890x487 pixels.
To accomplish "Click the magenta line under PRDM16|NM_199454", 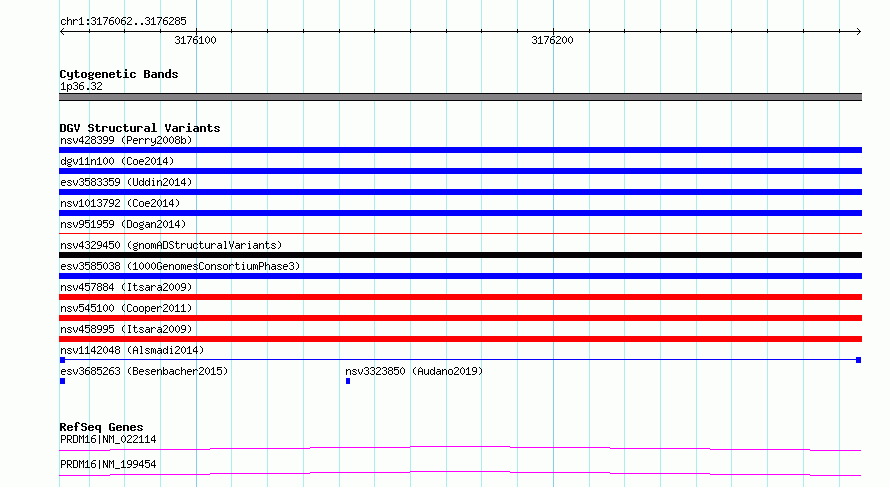I will point(460,473).
